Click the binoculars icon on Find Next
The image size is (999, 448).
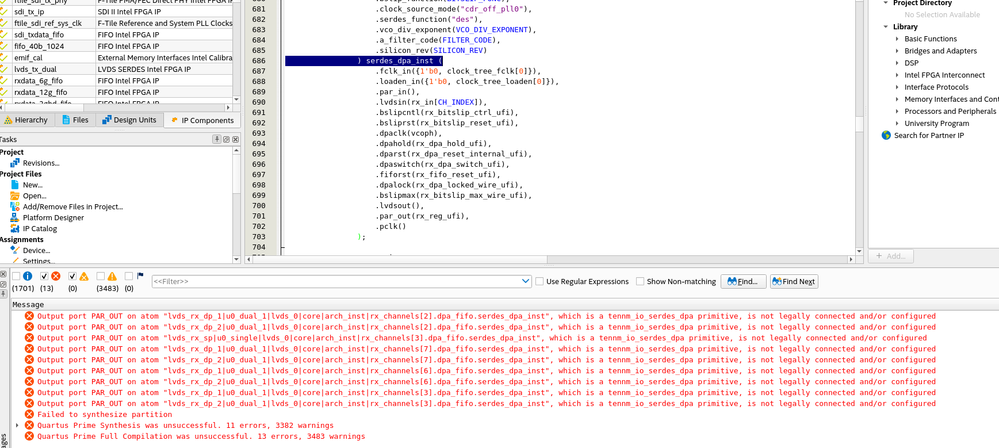click(x=777, y=281)
